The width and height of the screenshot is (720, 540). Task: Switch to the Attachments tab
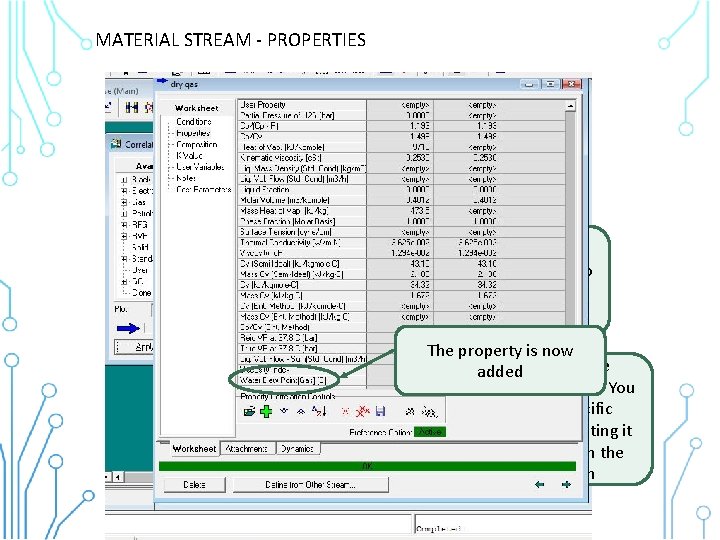247,449
